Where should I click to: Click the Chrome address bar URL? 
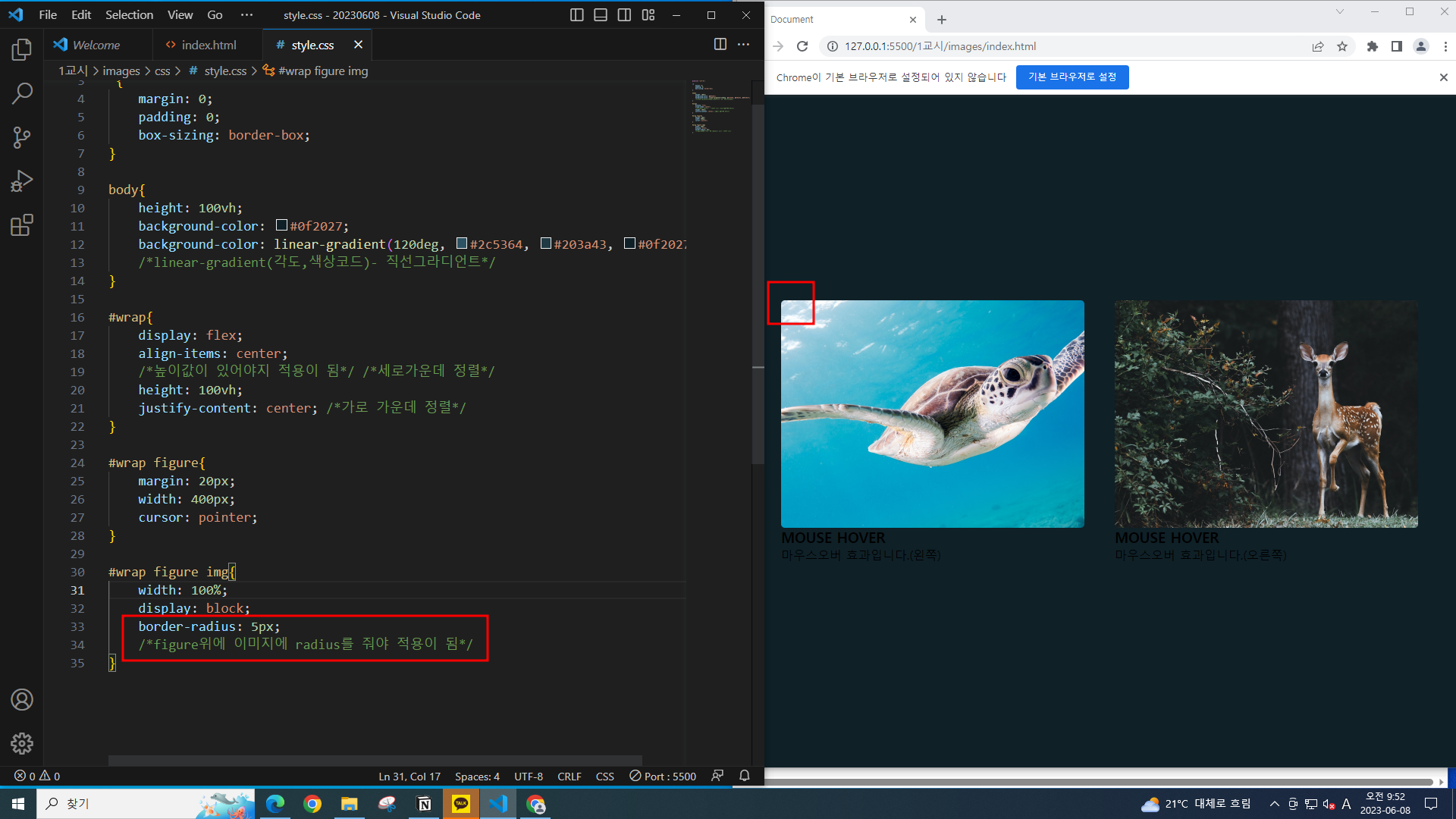click(x=940, y=46)
